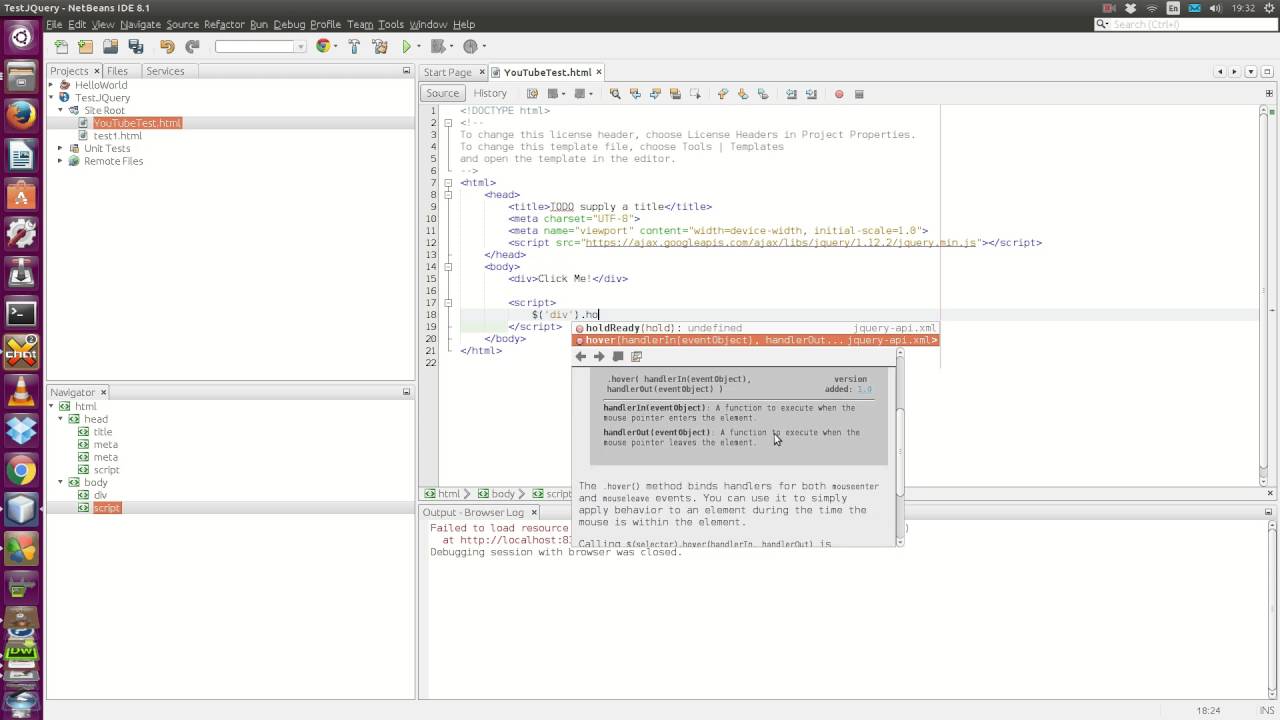Click the Build Project hammer icon
This screenshot has width=1280, height=720.
tap(355, 46)
